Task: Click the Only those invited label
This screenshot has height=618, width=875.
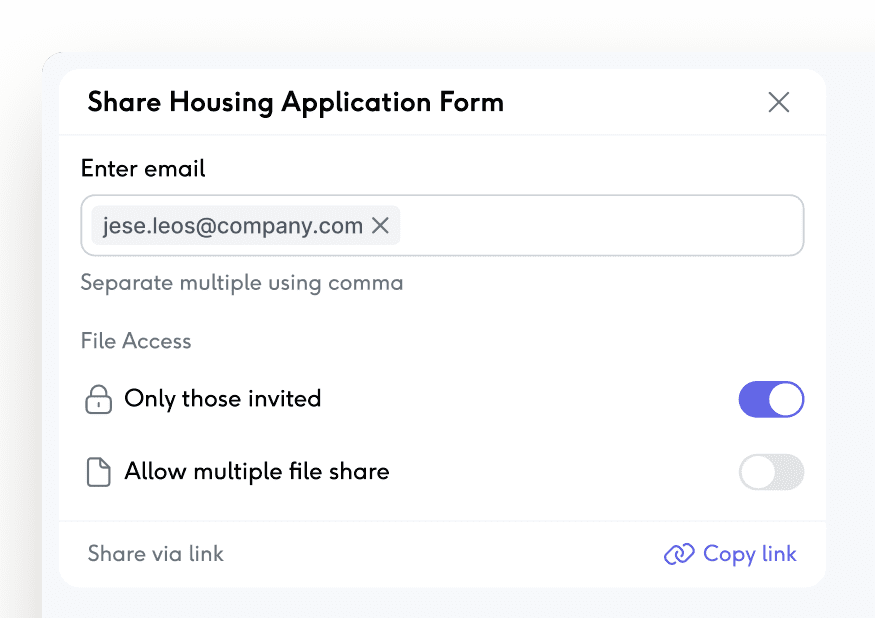Action: click(x=222, y=399)
